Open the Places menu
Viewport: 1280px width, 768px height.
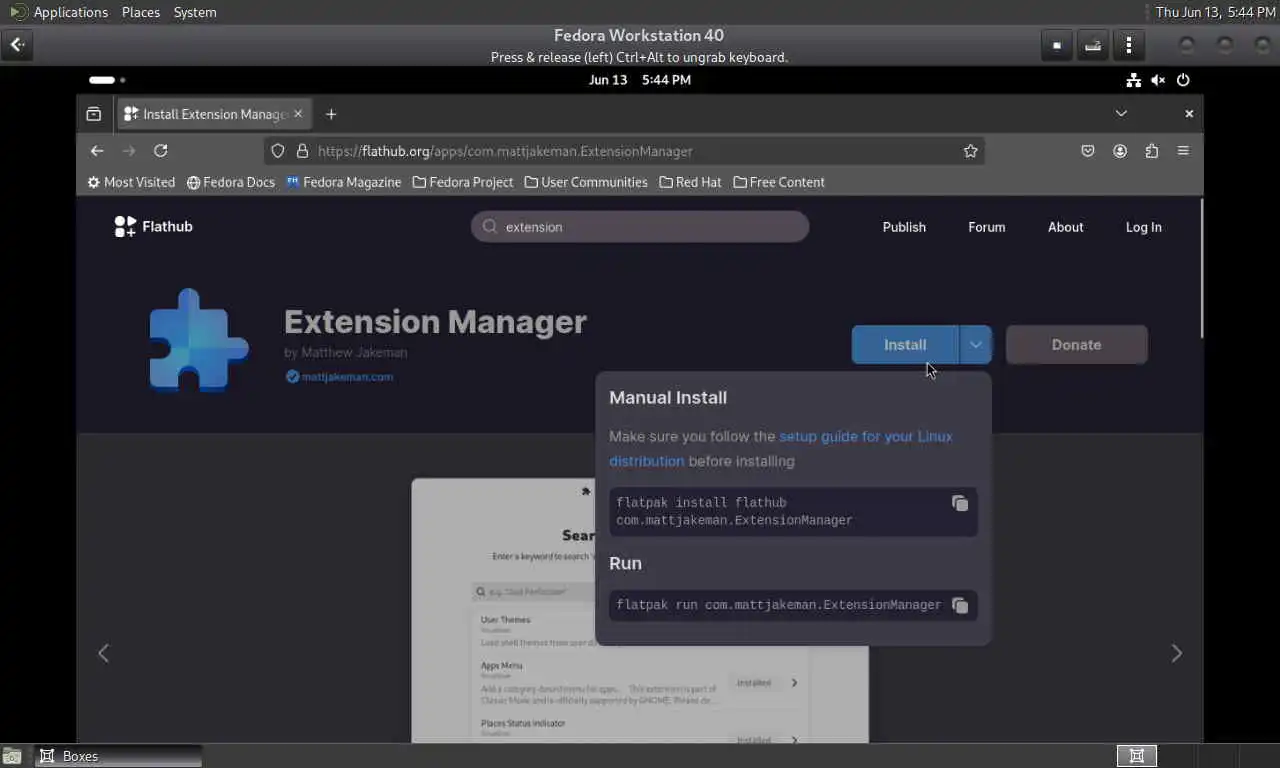click(141, 12)
